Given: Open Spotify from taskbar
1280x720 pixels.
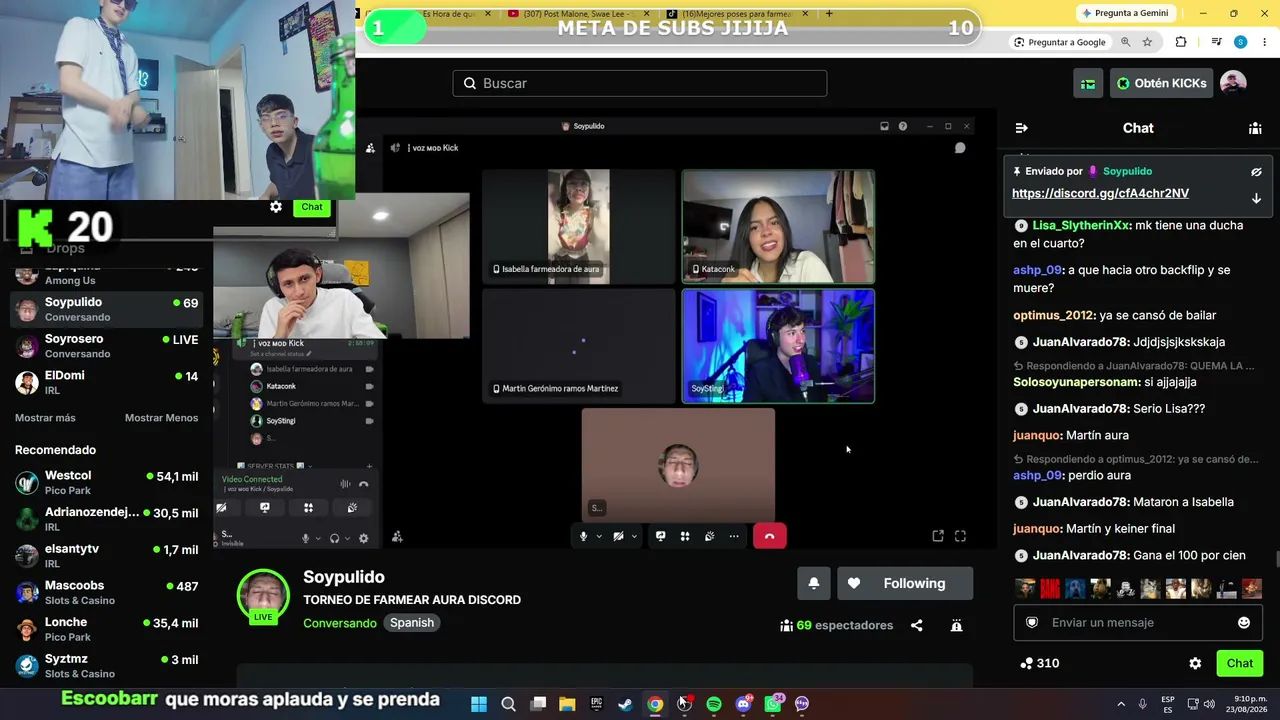Looking at the screenshot, I should click(x=714, y=704).
